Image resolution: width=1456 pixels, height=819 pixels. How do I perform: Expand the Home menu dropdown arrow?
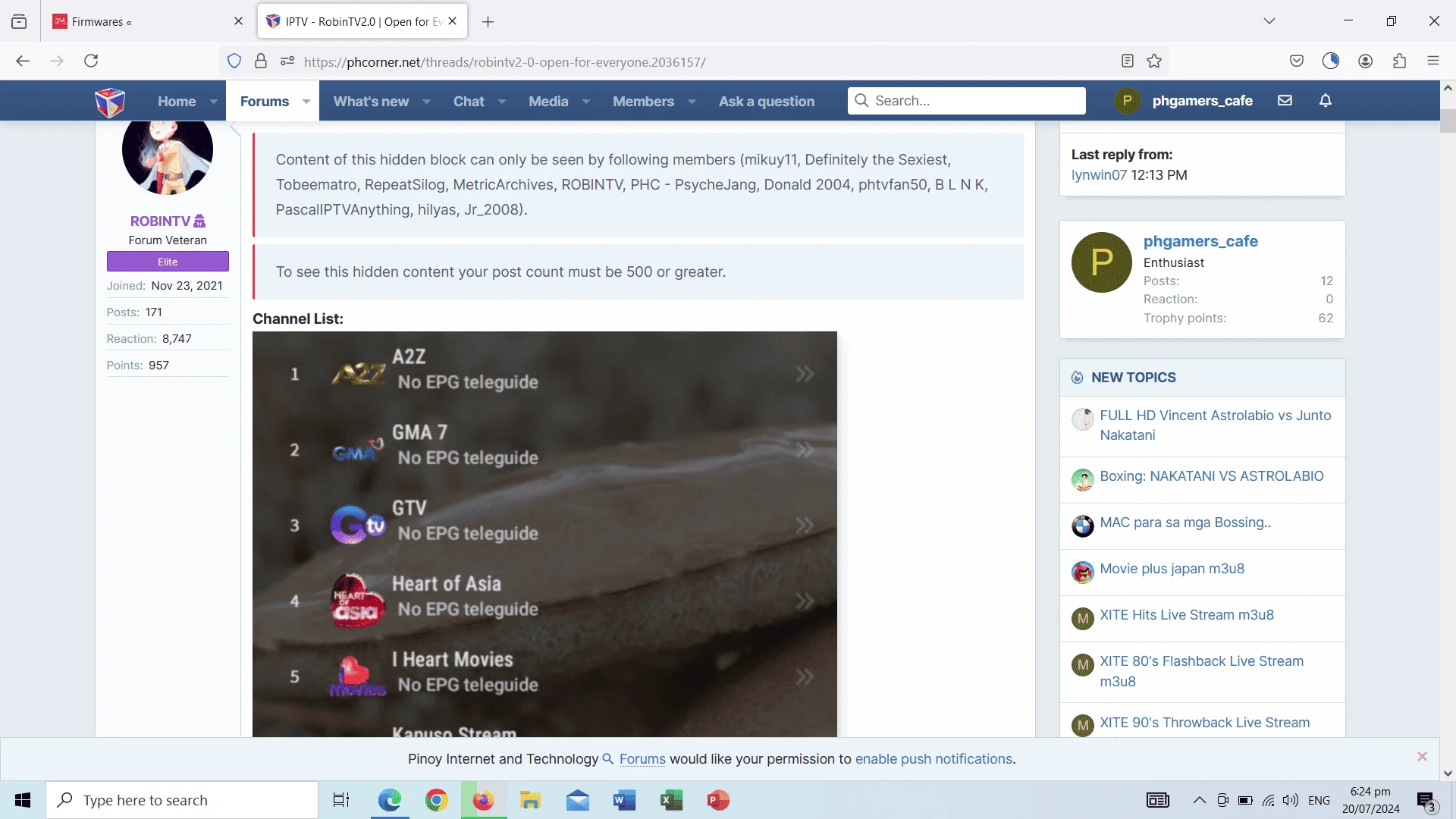pyautogui.click(x=214, y=102)
